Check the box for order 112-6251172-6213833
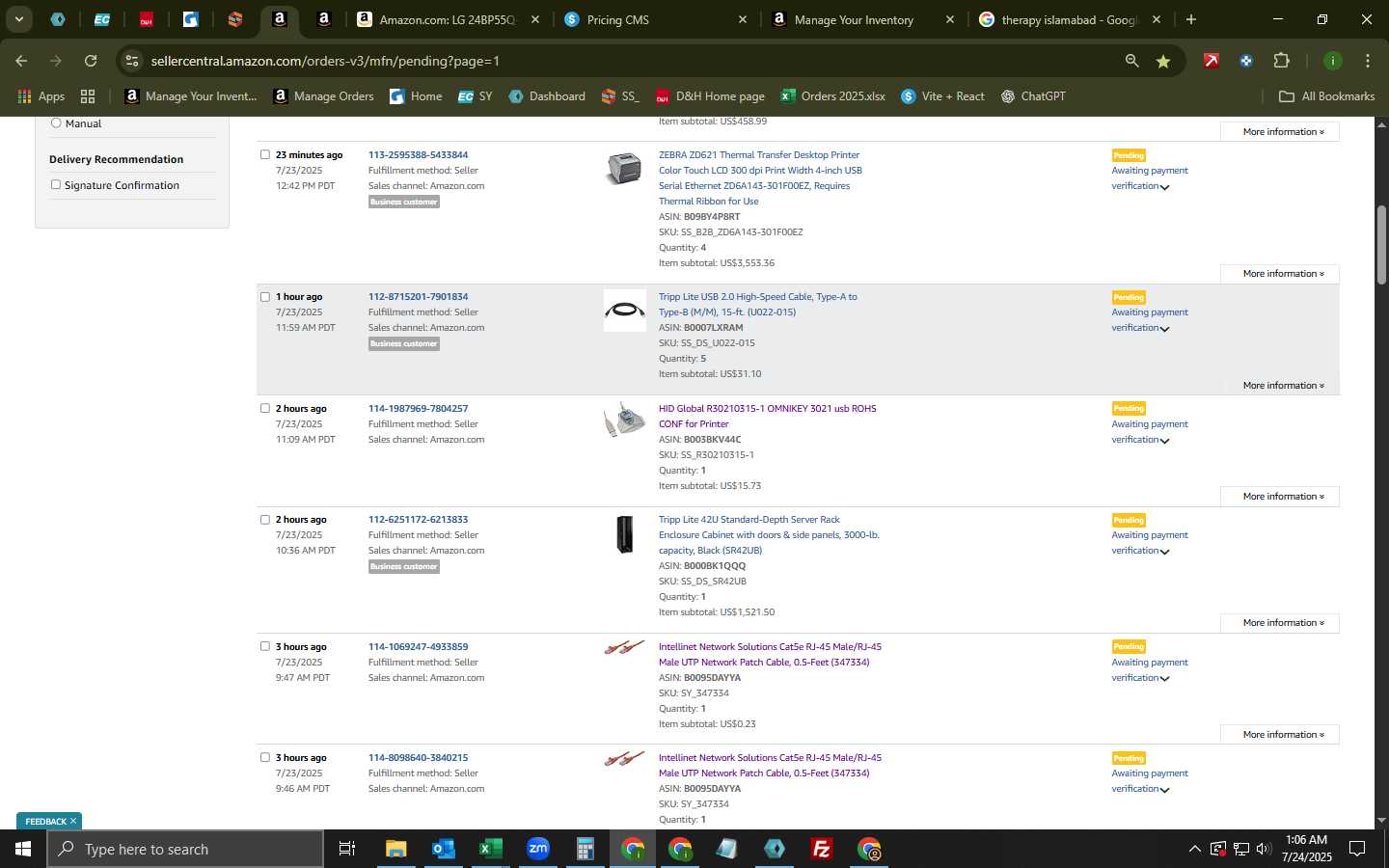The height and width of the screenshot is (868, 1389). pyautogui.click(x=265, y=519)
